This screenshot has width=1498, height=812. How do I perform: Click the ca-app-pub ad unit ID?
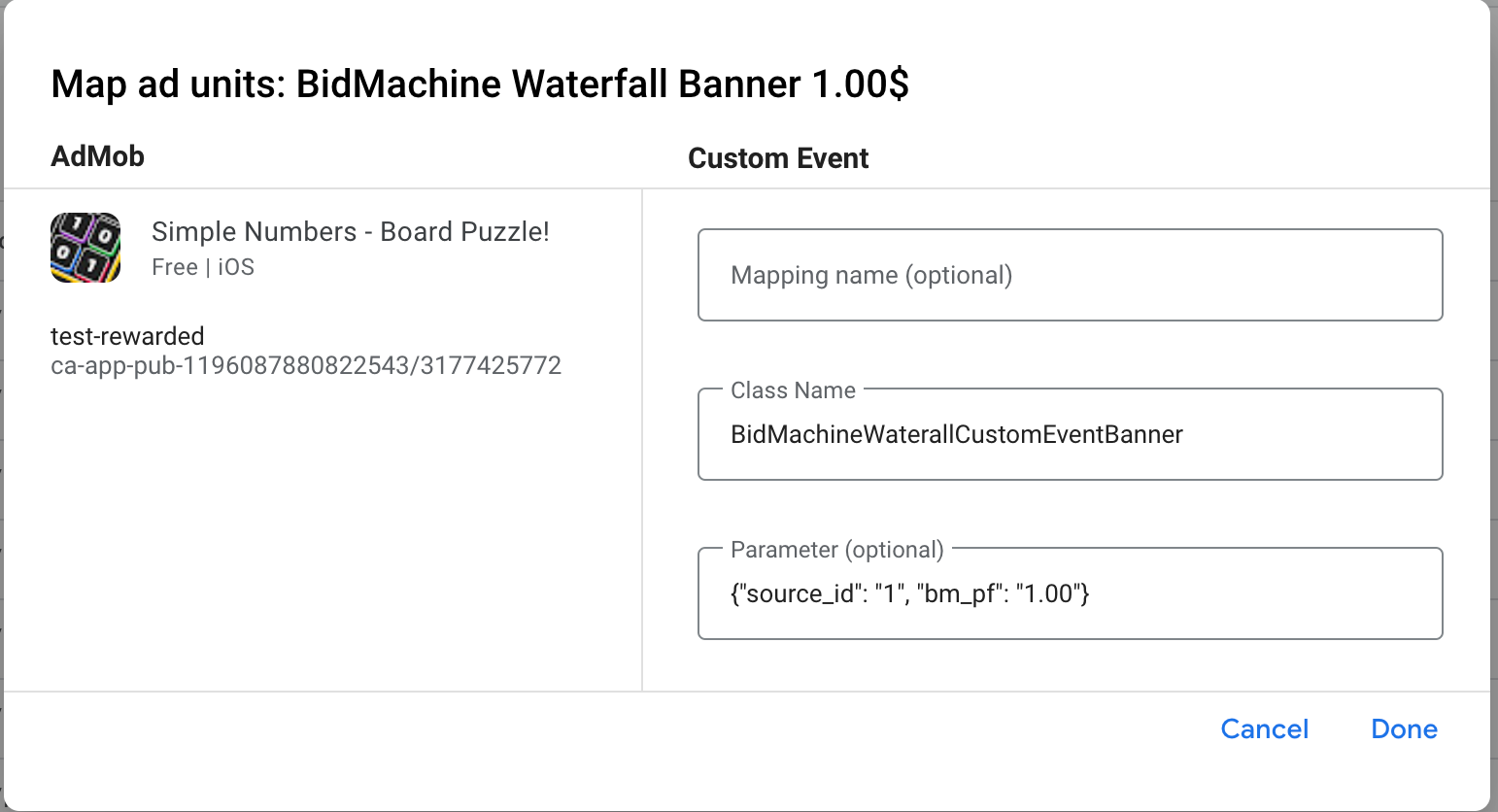(x=306, y=365)
